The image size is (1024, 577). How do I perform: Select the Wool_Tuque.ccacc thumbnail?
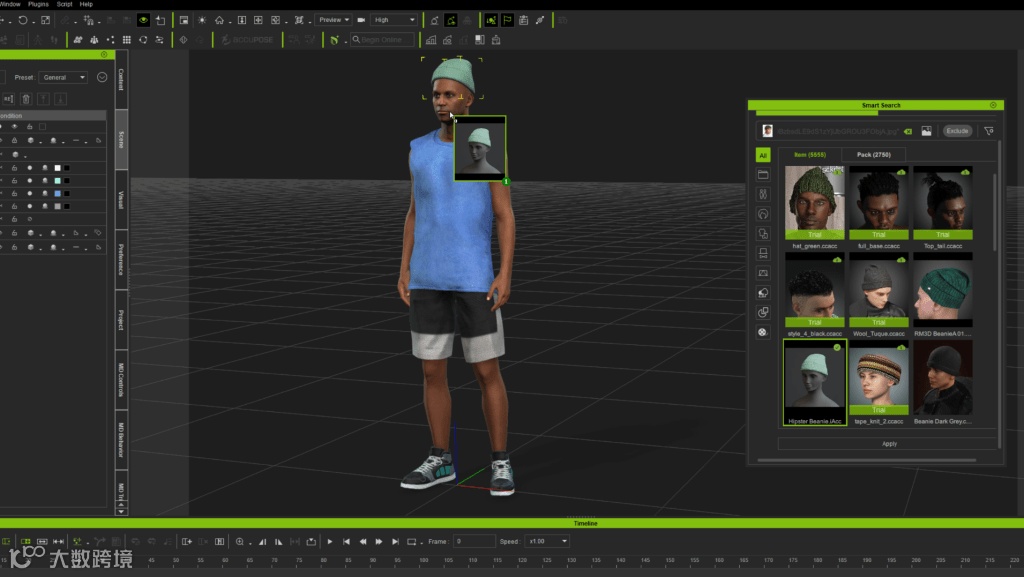(x=878, y=290)
